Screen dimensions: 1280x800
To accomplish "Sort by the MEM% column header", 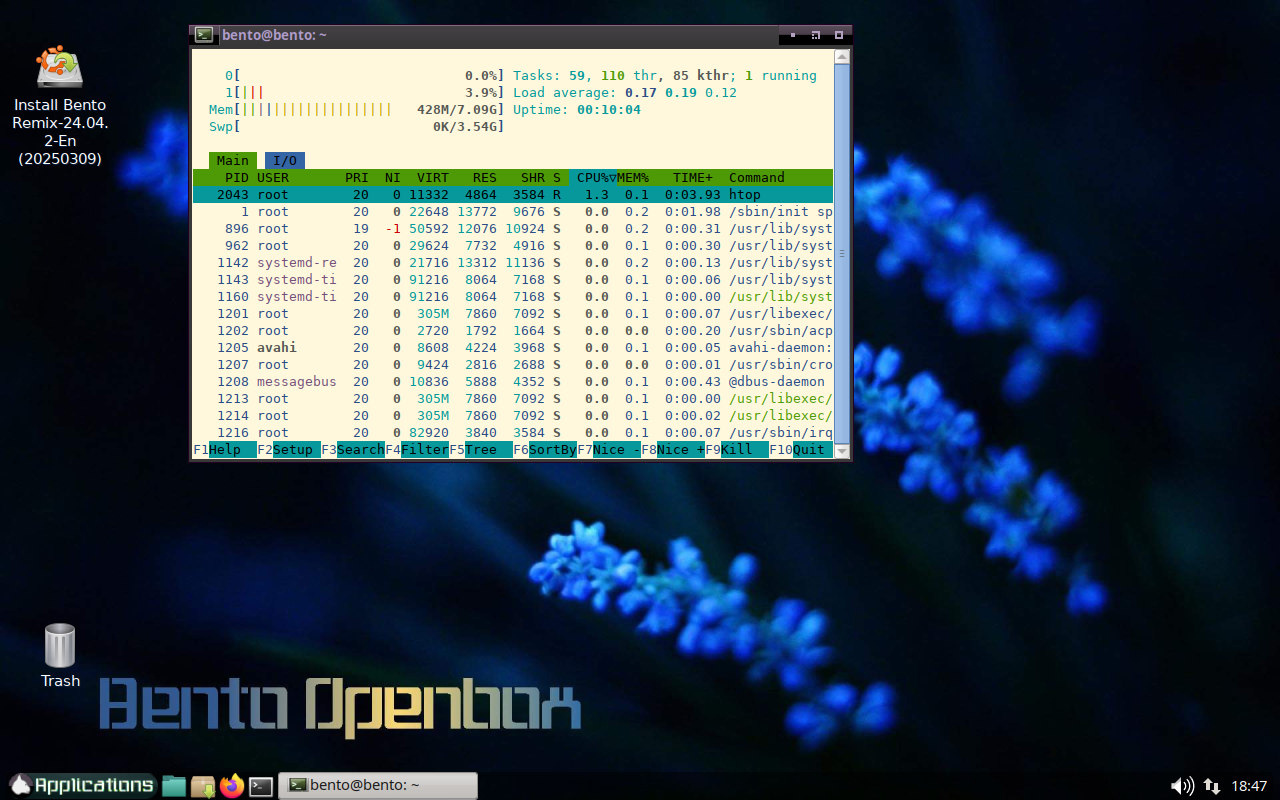I will click(633, 177).
